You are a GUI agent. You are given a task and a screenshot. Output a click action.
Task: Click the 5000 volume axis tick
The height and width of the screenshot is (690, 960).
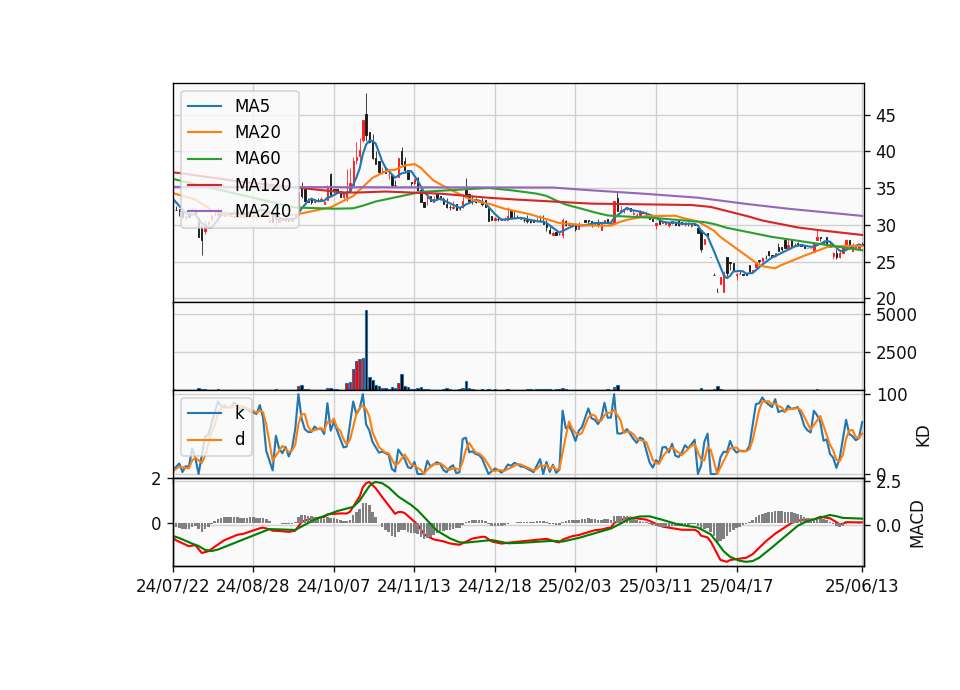tap(896, 315)
